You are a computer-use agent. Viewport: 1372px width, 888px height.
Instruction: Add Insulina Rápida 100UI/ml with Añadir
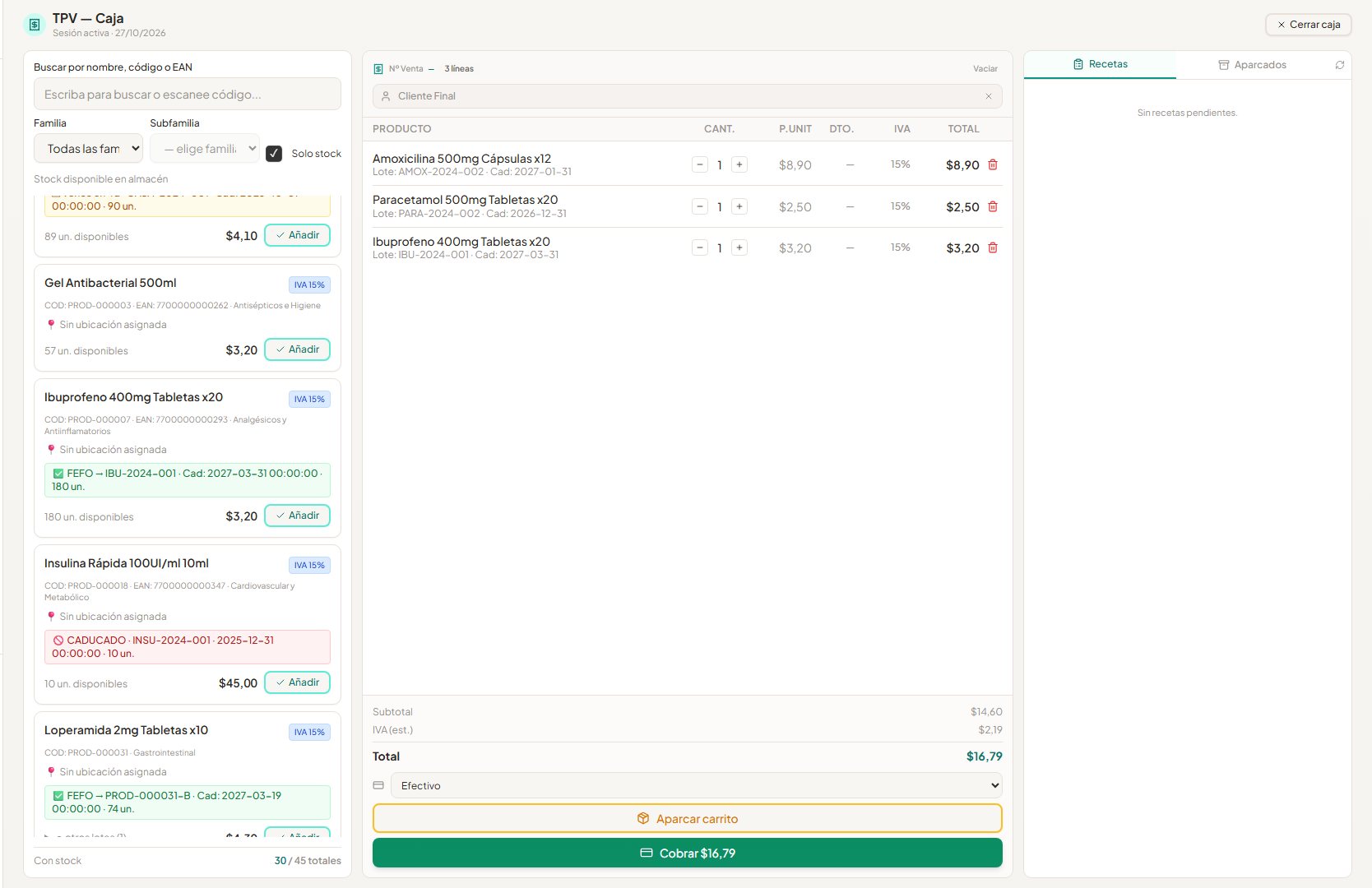pyautogui.click(x=298, y=682)
